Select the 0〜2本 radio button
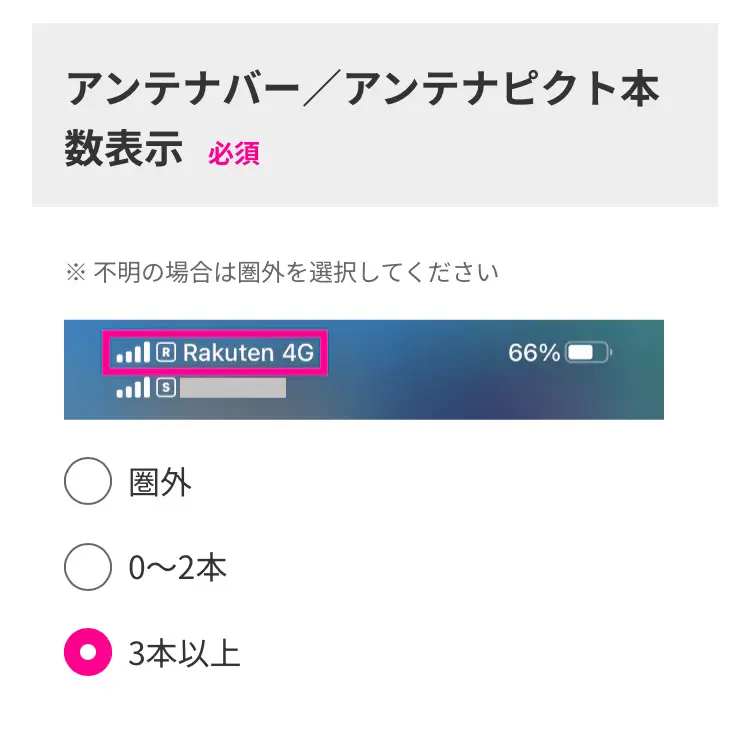The width and height of the screenshot is (750, 732). [88, 567]
